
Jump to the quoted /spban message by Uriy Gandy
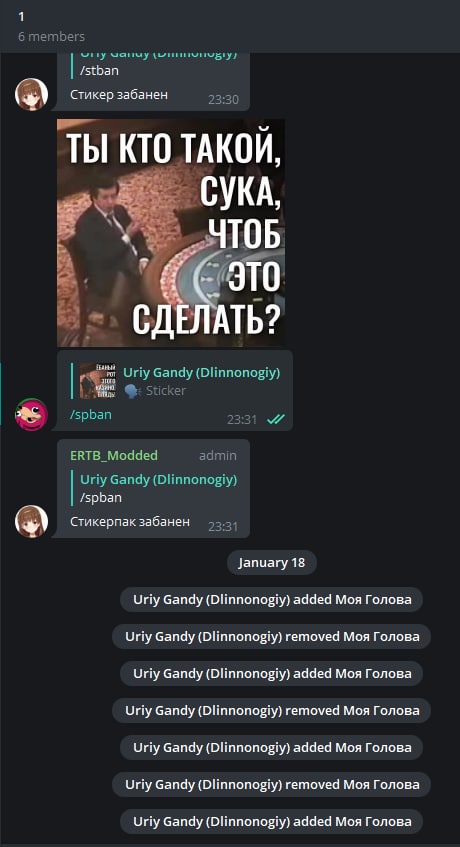(x=157, y=488)
